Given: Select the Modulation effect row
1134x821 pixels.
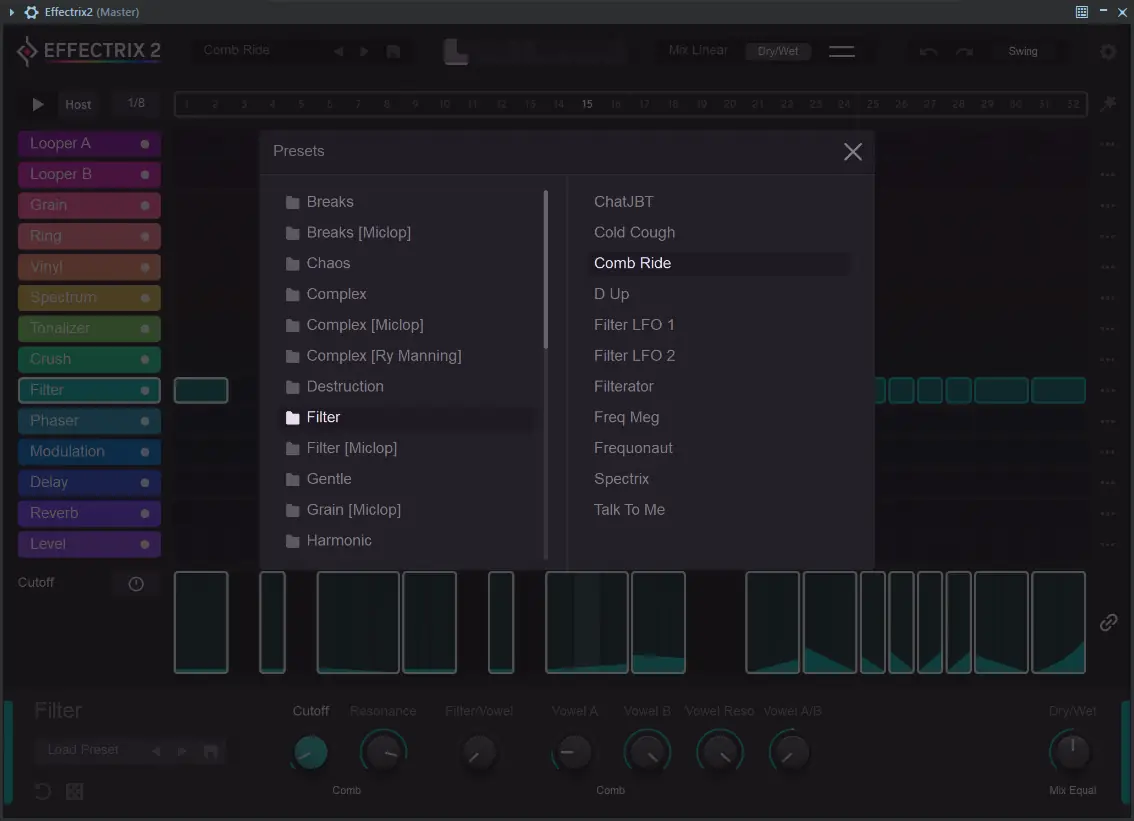Looking at the screenshot, I should click(x=89, y=451).
